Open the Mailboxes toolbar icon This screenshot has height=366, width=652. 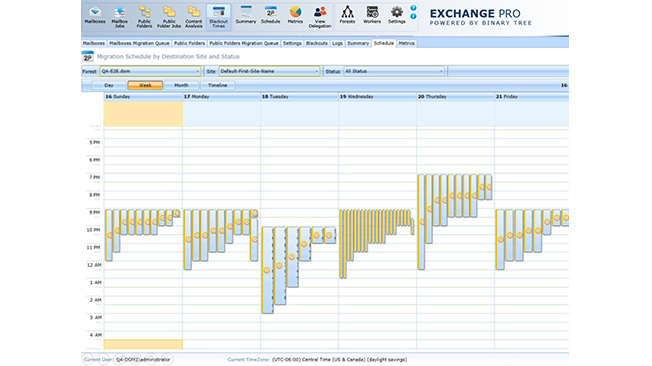pos(95,16)
